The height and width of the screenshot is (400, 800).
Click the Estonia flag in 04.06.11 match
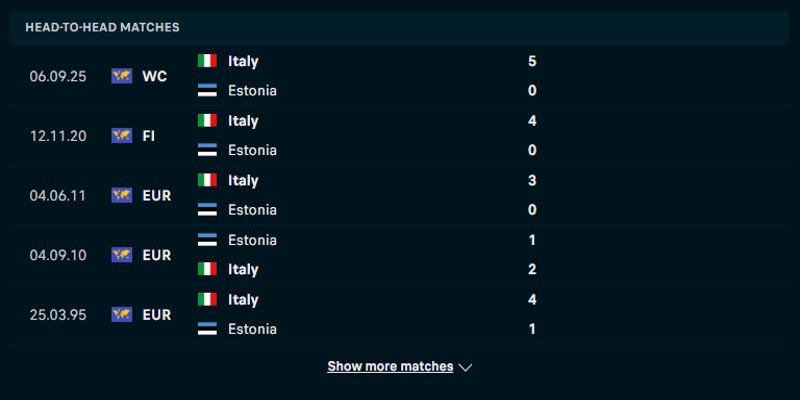(208, 210)
